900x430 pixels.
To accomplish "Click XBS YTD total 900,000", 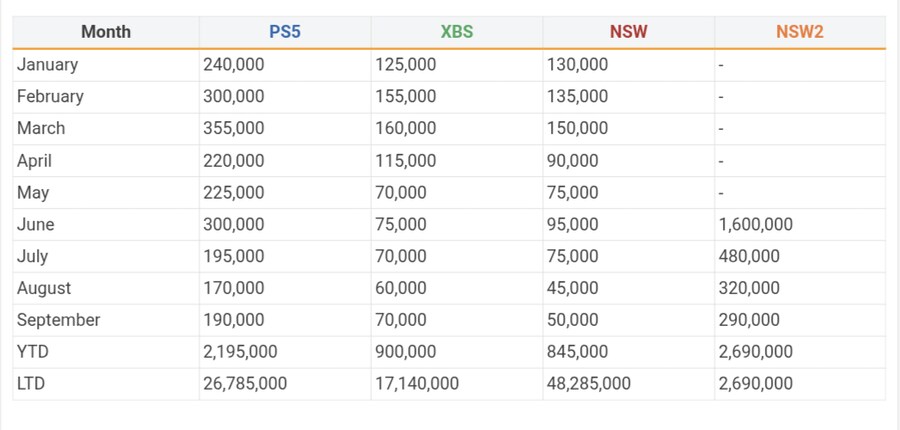I will coord(406,352).
